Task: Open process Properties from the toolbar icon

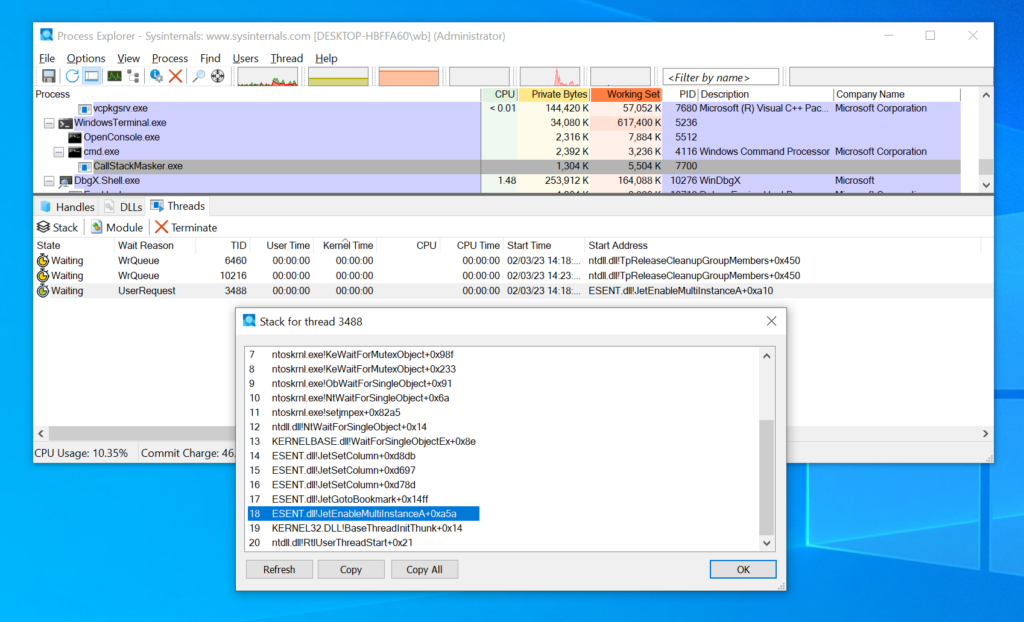Action: [156, 76]
